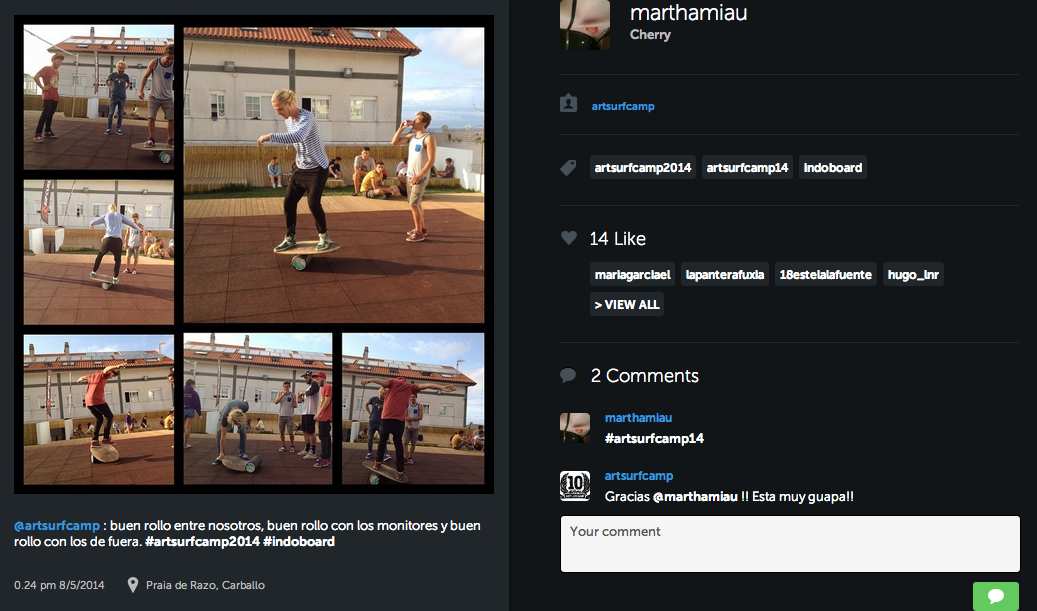Open marthamiau profile avatar at top
The image size is (1037, 611).
585,24
